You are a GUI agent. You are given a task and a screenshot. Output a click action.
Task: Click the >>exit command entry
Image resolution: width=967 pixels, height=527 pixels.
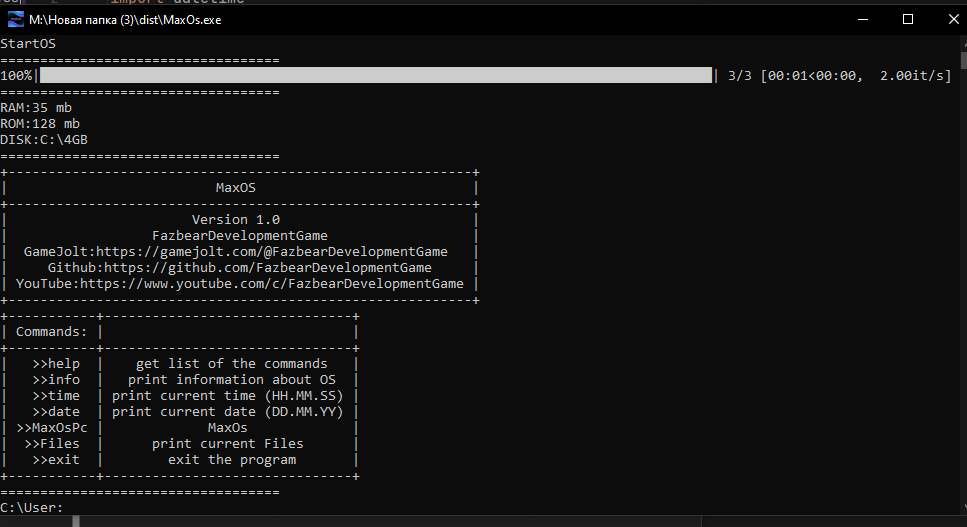click(56, 460)
